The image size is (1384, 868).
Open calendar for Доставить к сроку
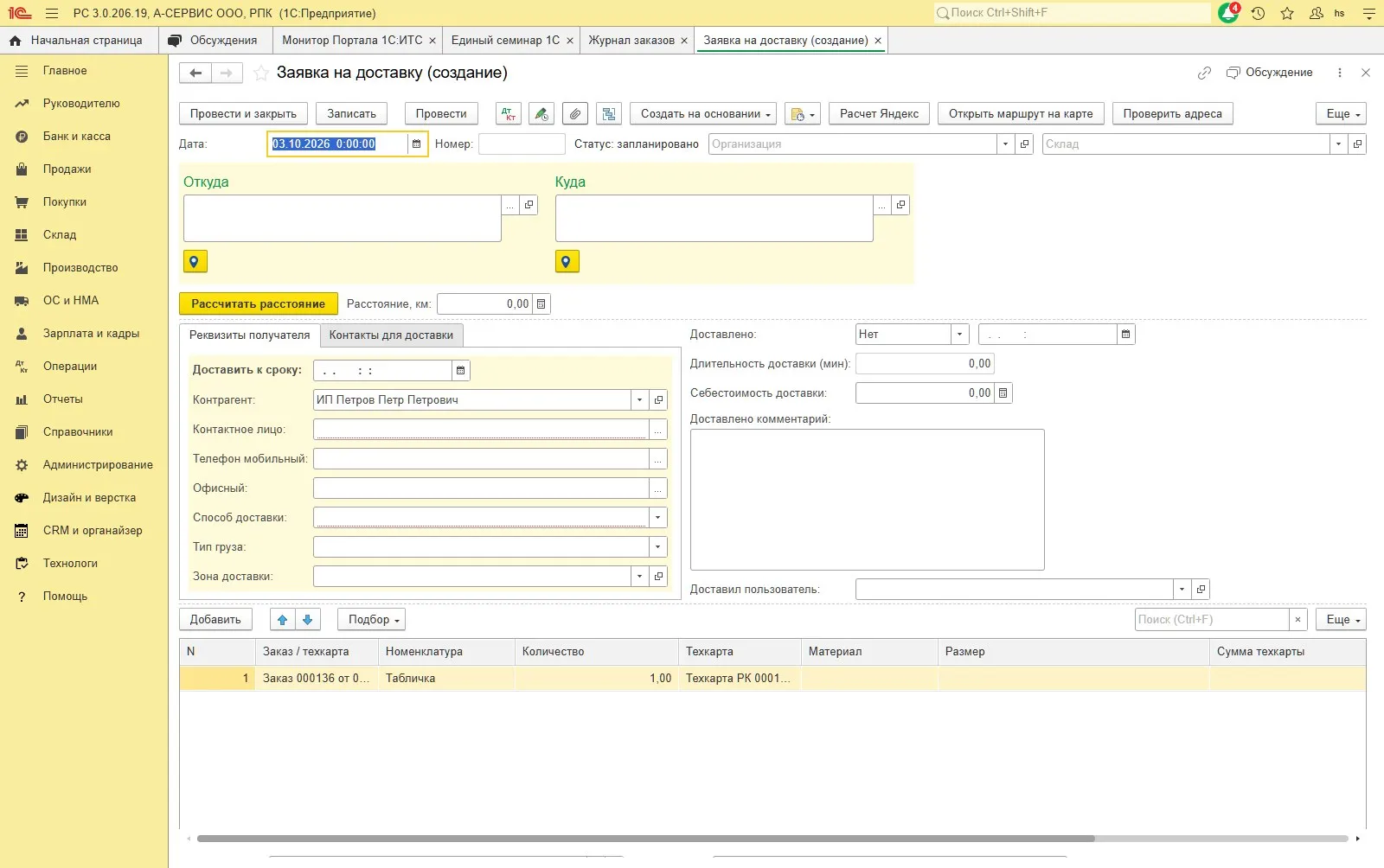(461, 371)
